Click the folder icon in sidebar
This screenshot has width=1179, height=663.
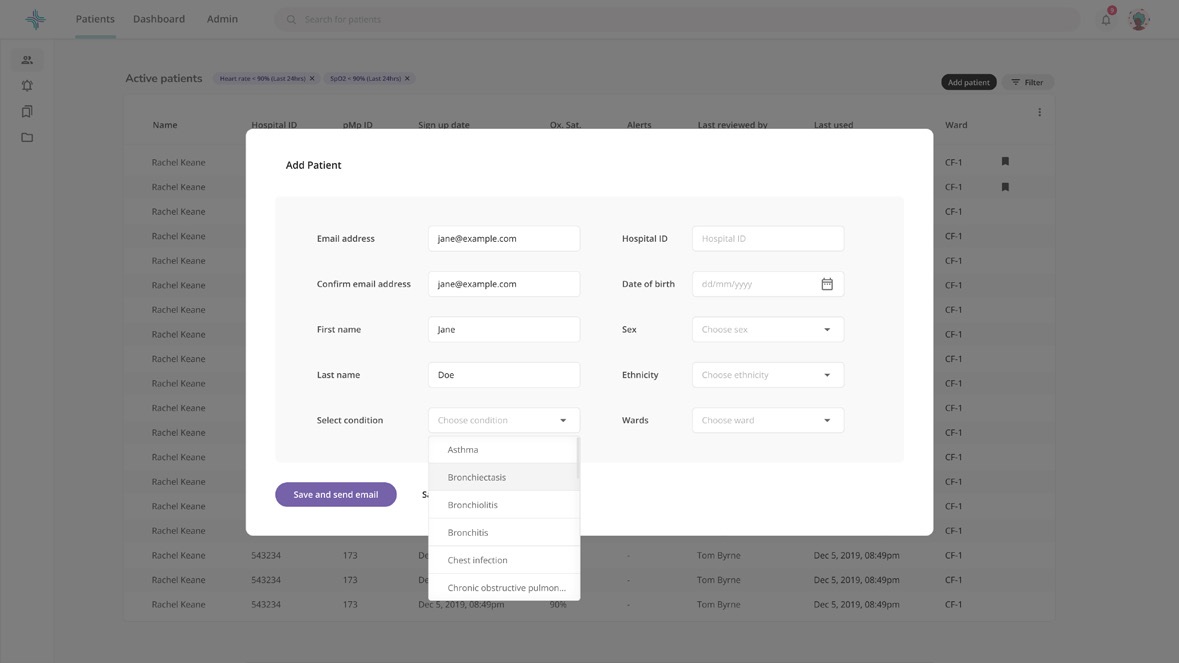27,138
